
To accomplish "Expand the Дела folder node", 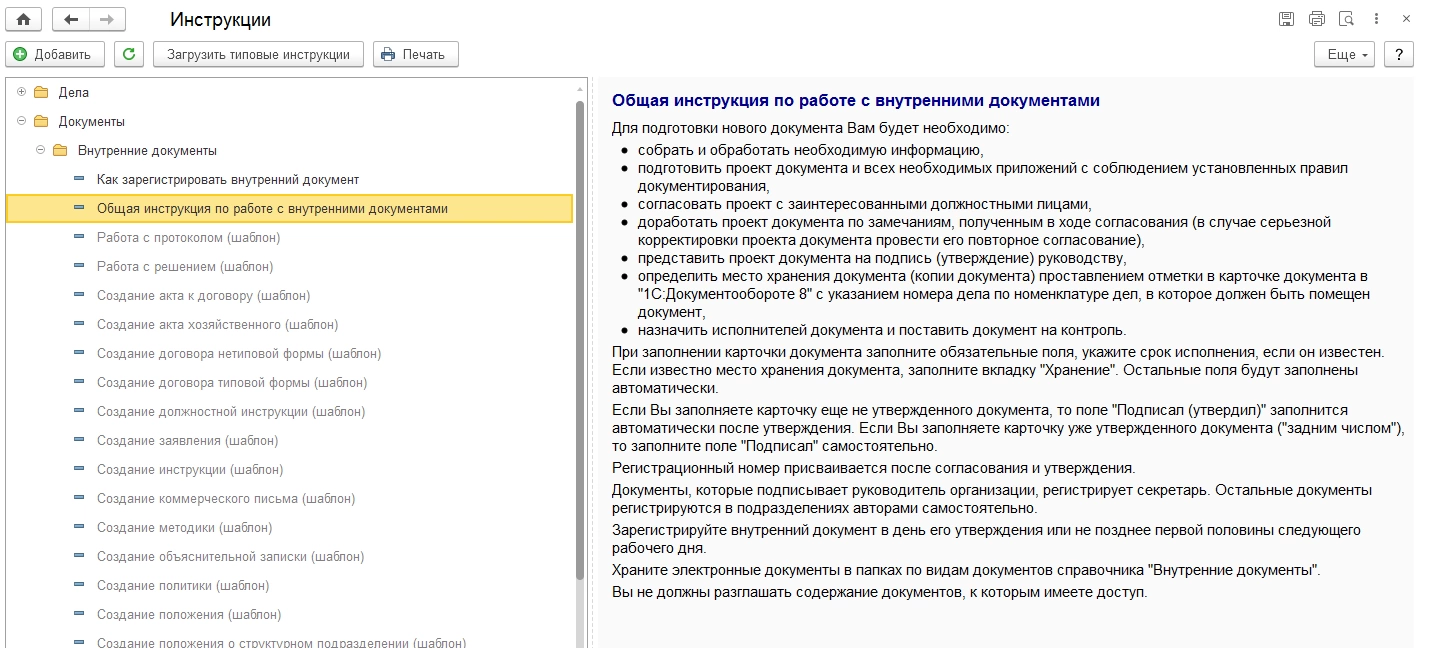I will tap(22, 92).
